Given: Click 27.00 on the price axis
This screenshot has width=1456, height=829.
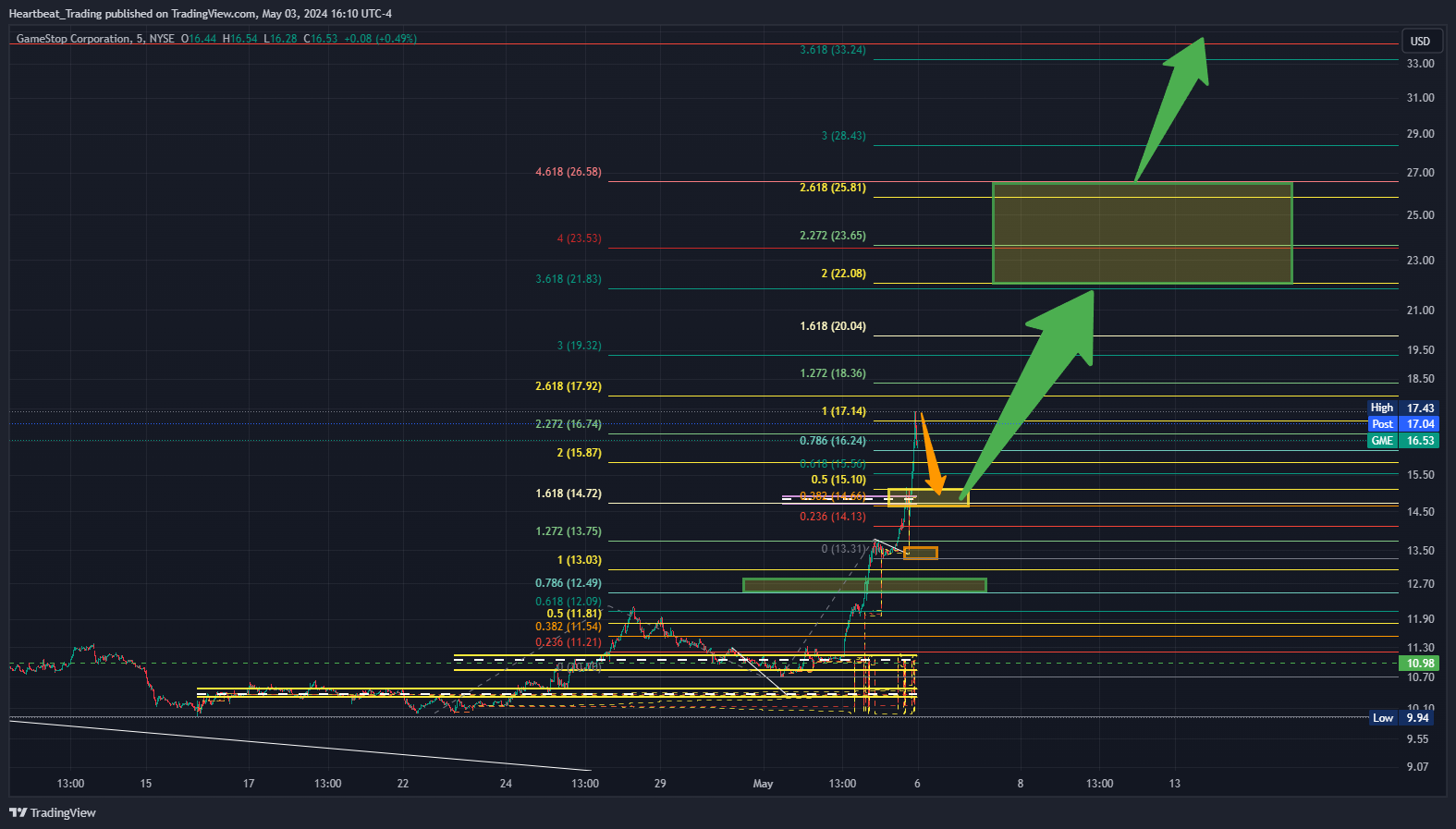Looking at the screenshot, I should (x=1421, y=173).
